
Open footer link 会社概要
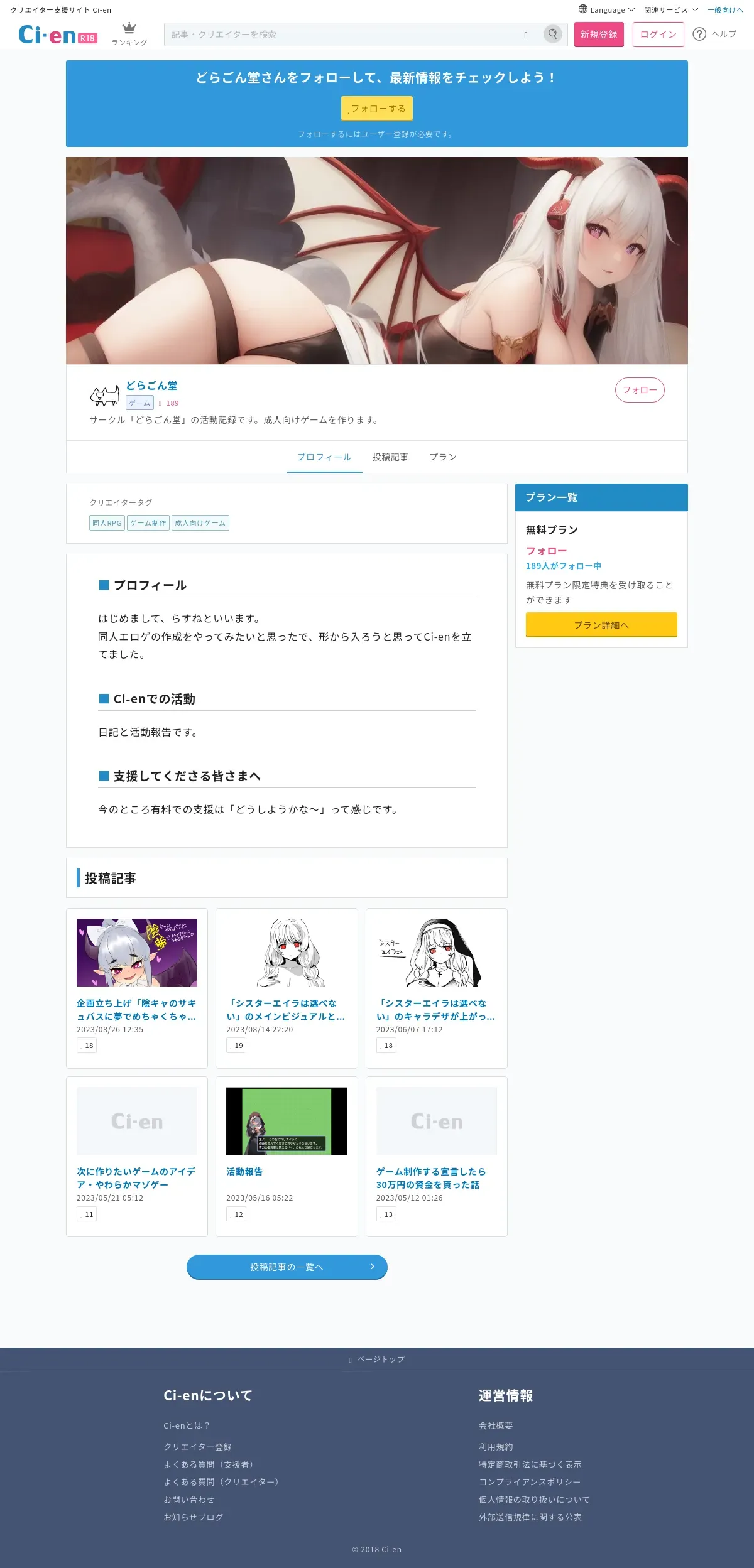[496, 1426]
